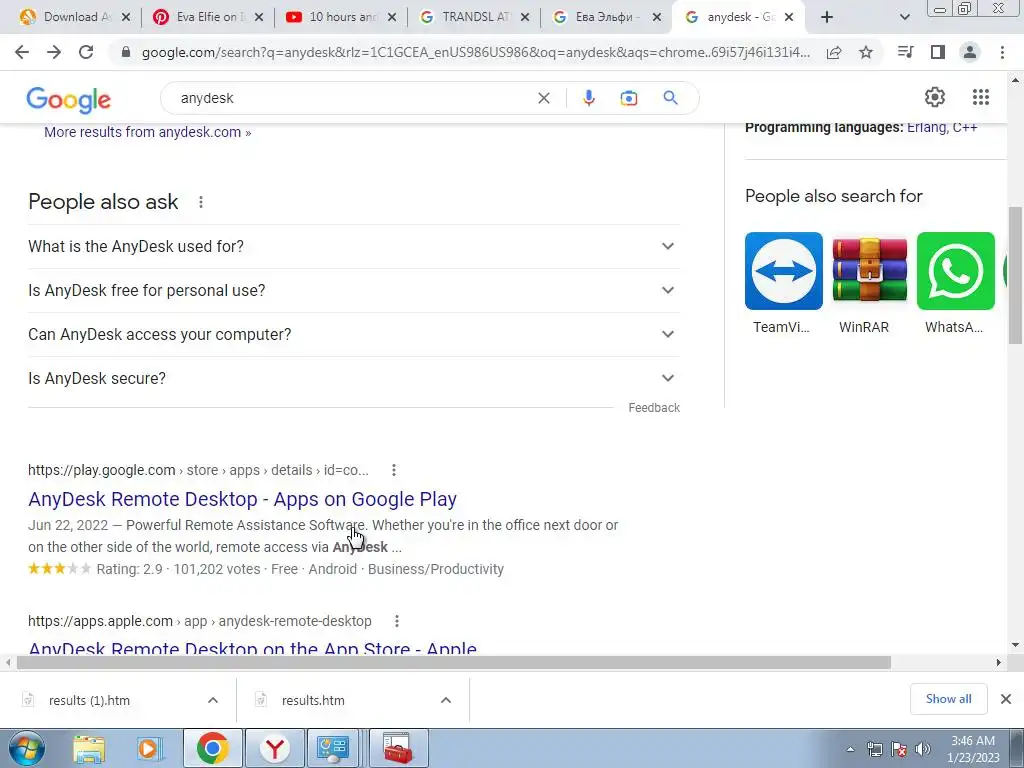1024x768 pixels.
Task: Click the vertical page scrollbar thumb
Action: 1016,274
